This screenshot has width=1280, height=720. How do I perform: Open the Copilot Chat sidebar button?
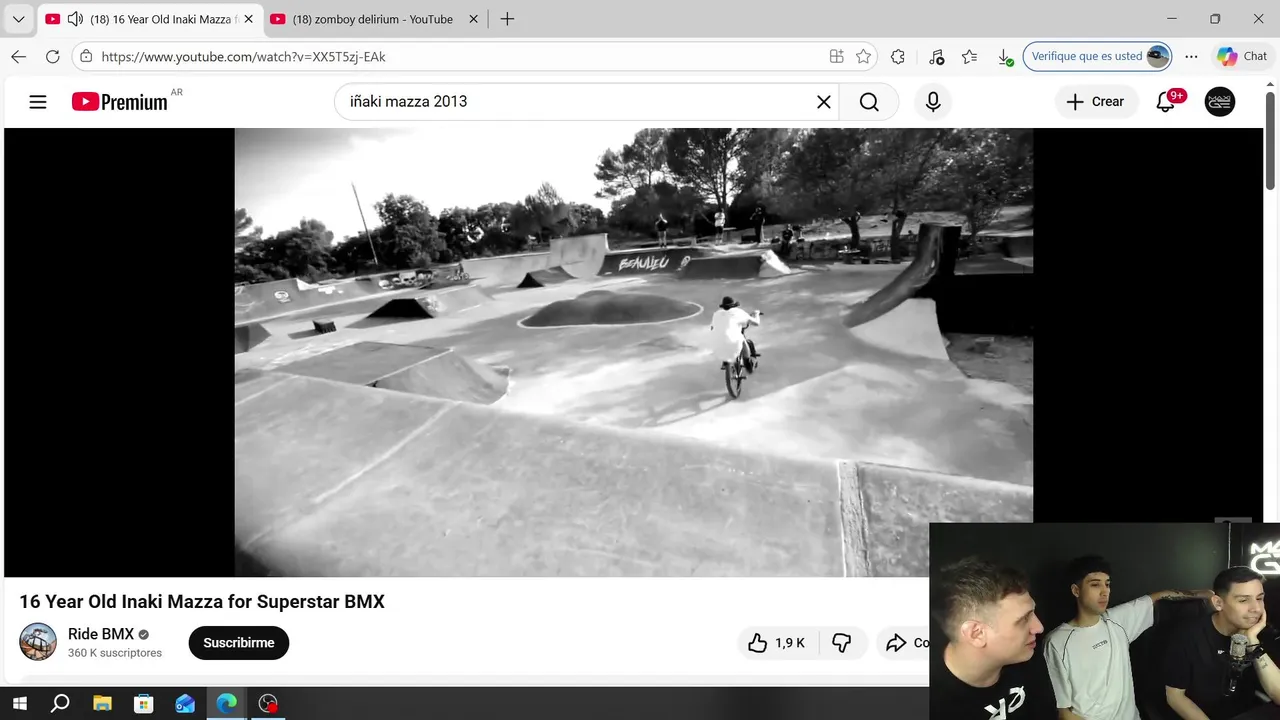(x=1241, y=57)
